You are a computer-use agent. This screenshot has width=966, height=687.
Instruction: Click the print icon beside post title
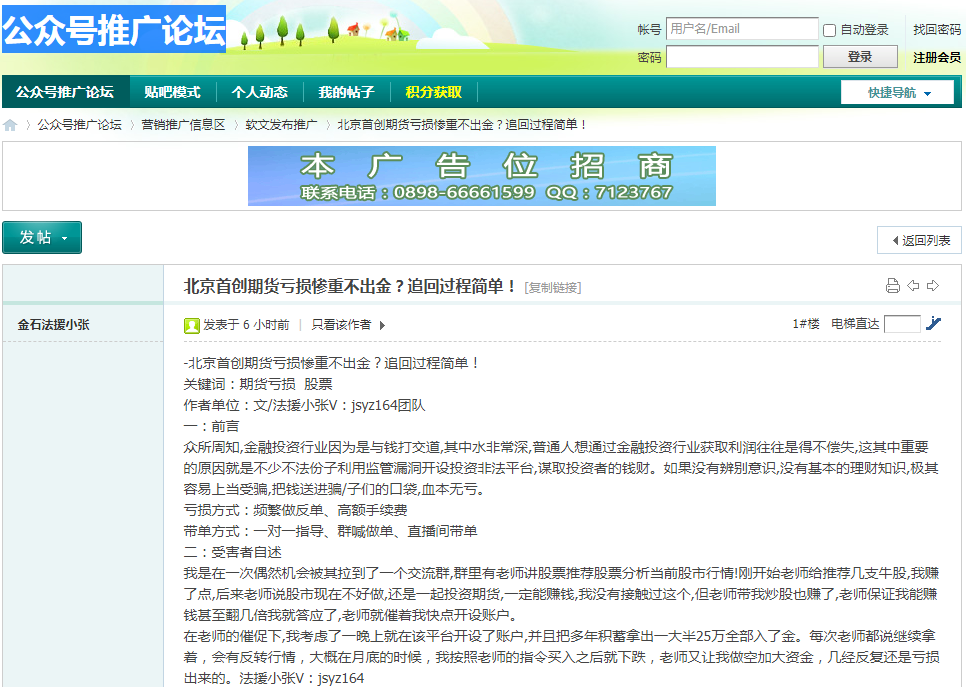[x=892, y=286]
